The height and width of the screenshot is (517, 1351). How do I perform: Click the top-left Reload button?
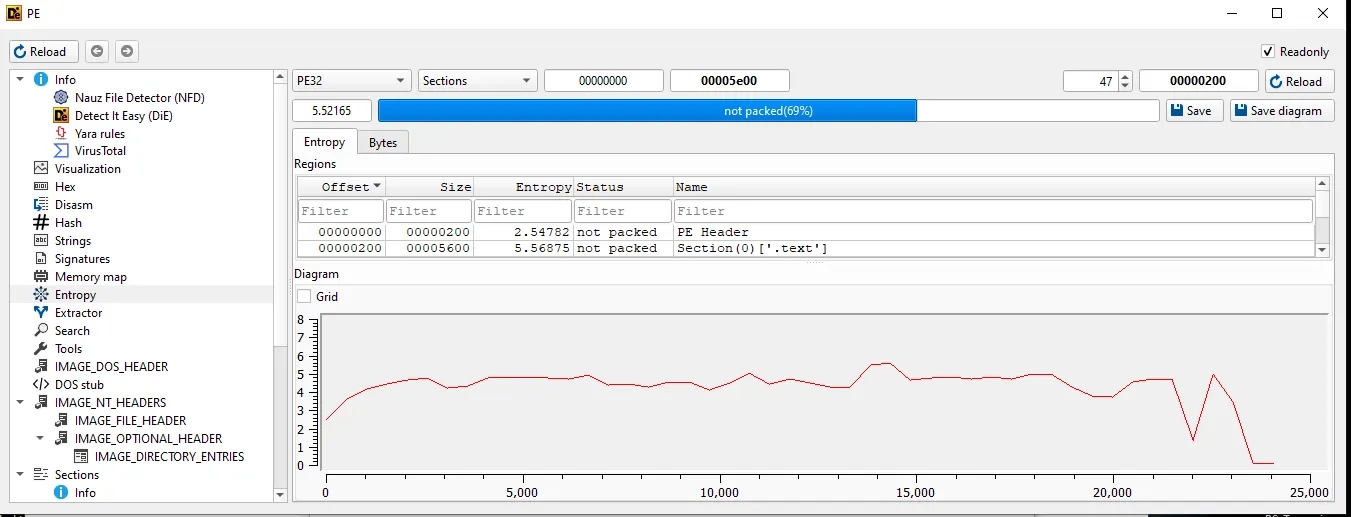click(x=40, y=52)
